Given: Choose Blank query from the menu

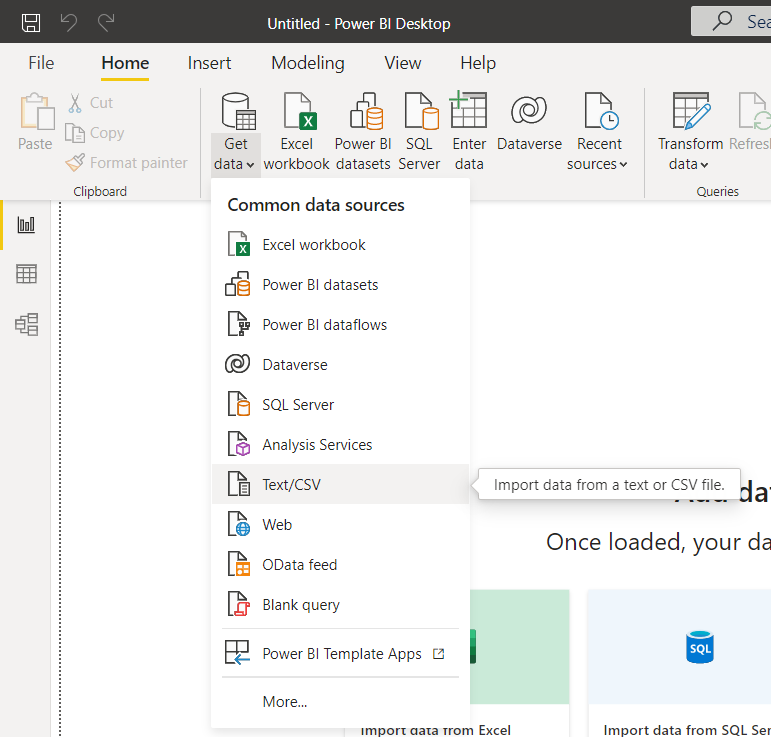Looking at the screenshot, I should point(340,605).
